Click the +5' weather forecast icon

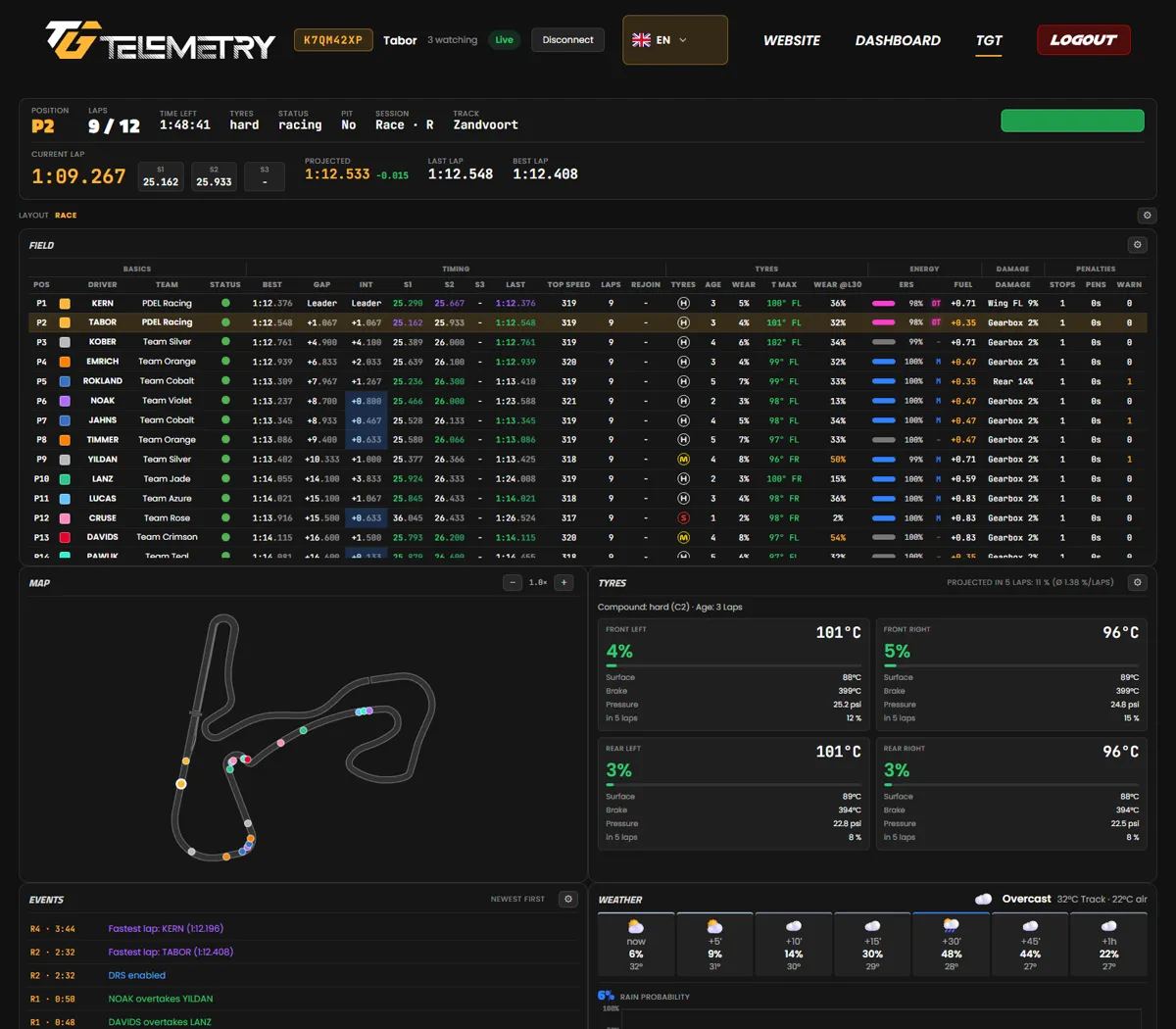pos(714,926)
